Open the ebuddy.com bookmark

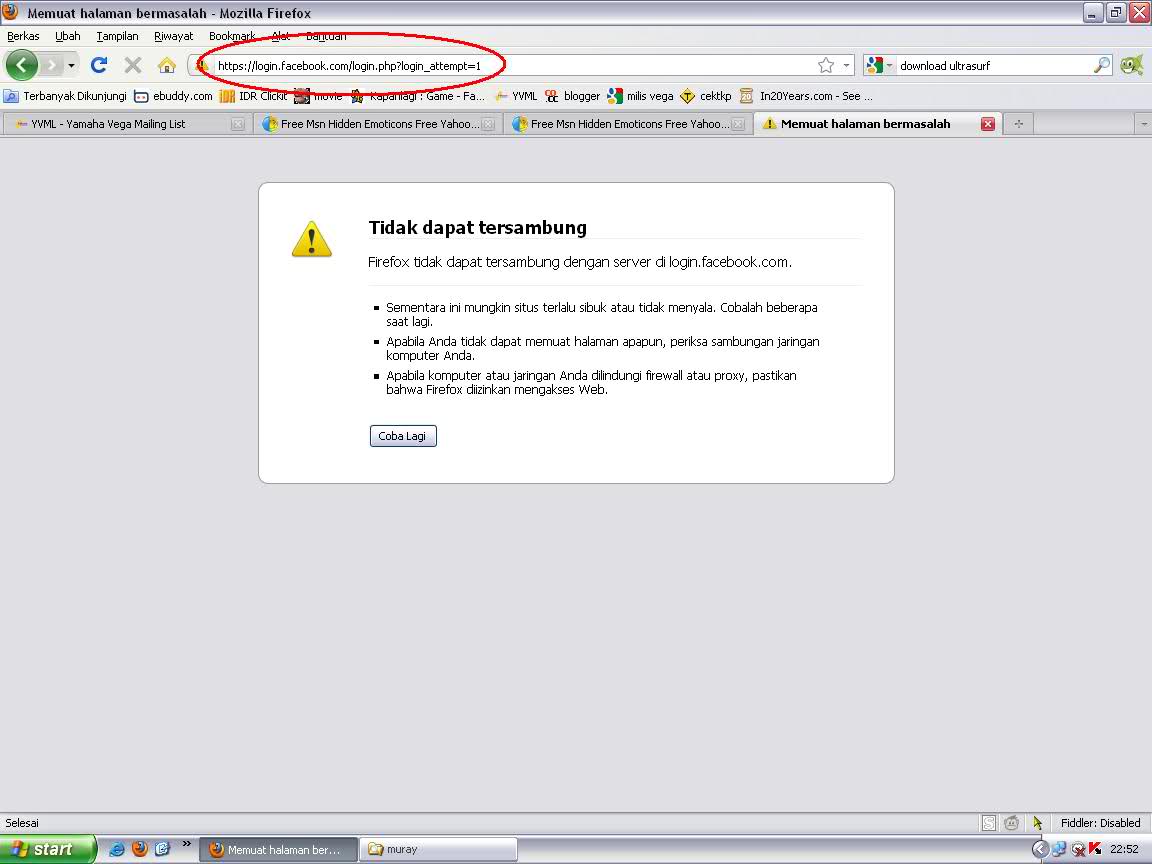pos(173,96)
